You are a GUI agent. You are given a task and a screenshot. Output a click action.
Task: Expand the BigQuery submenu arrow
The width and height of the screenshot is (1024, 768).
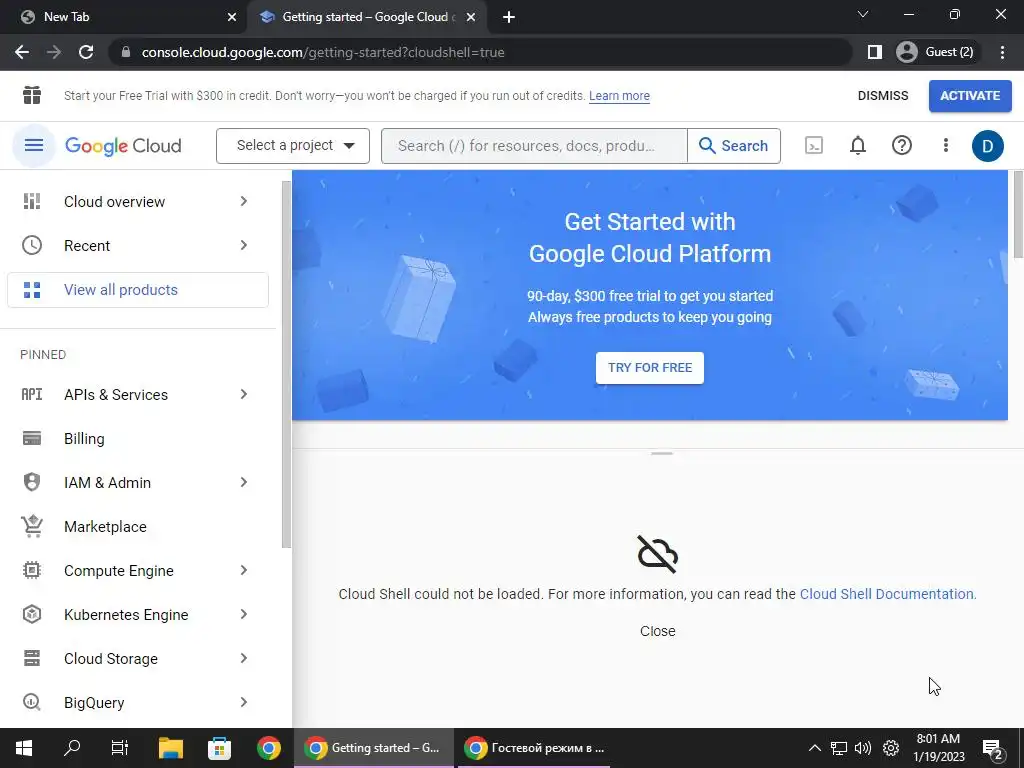tap(244, 702)
